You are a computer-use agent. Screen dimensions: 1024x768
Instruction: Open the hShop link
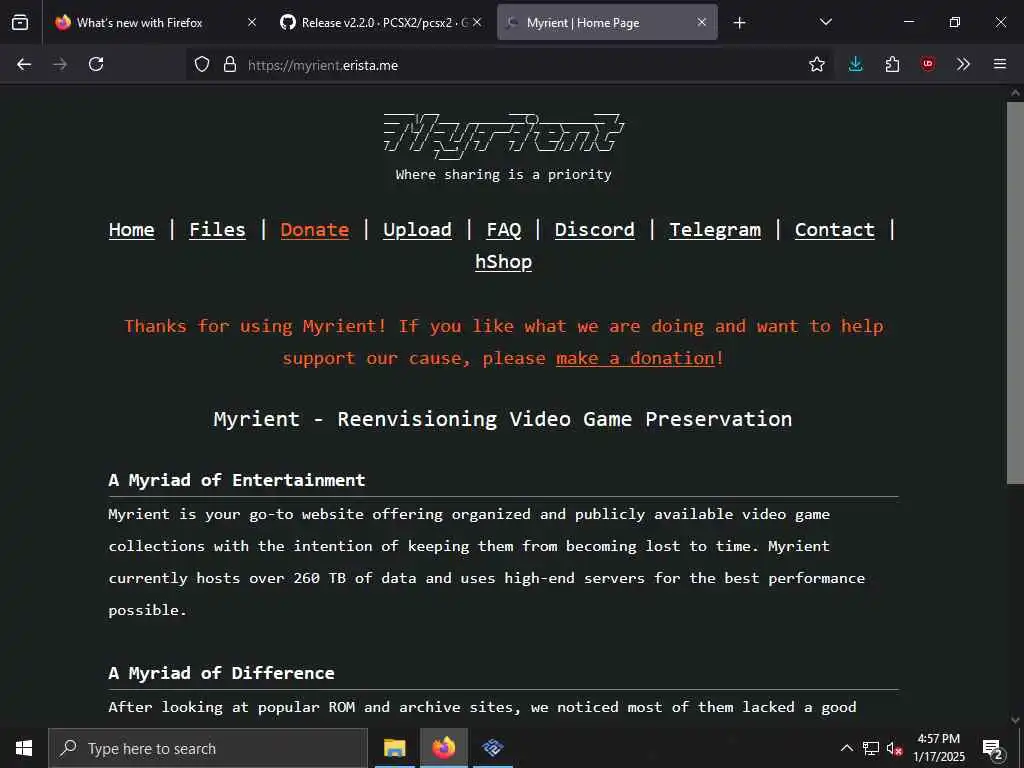click(504, 262)
